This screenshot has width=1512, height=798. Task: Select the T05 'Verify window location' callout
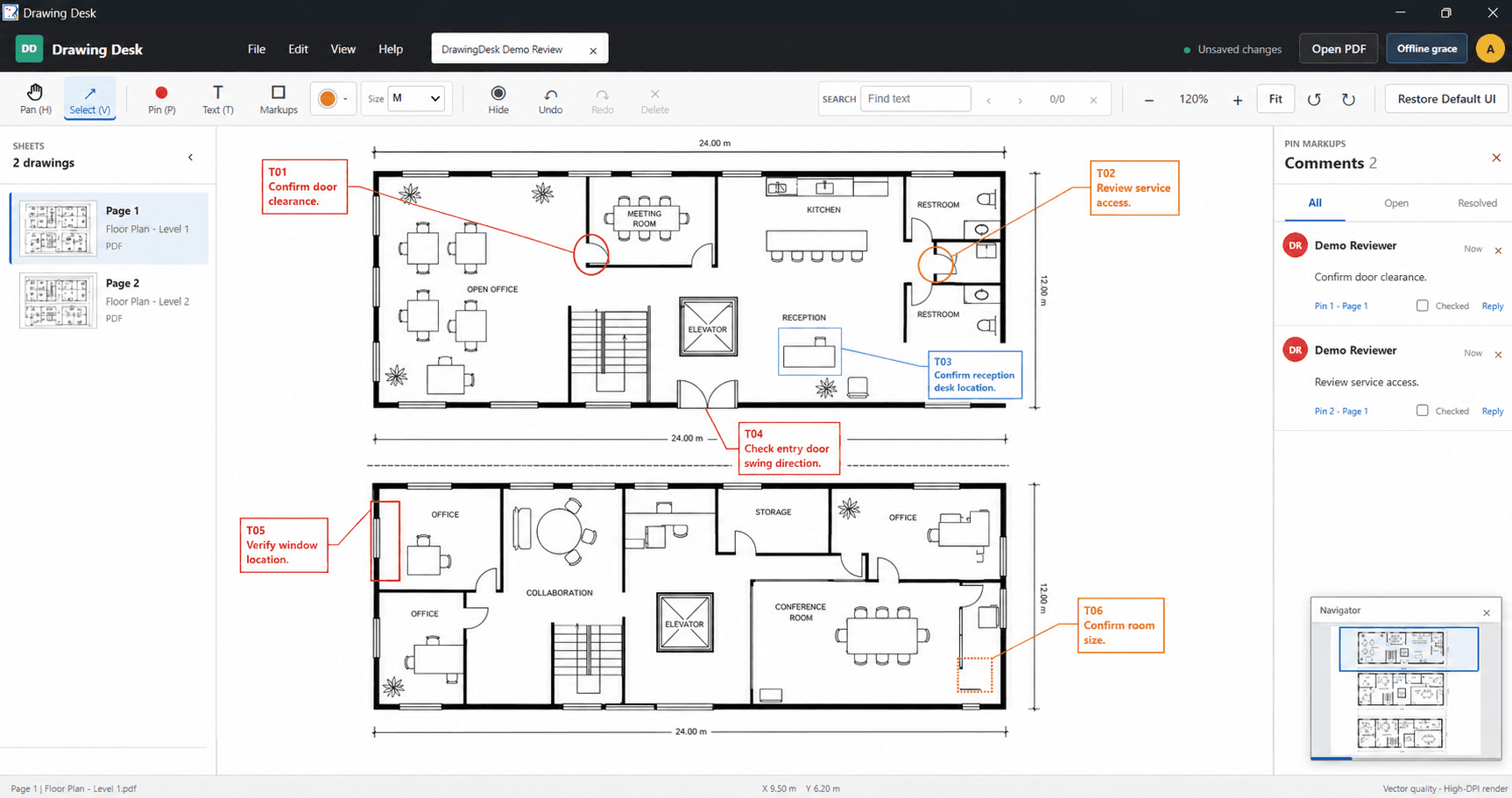point(284,545)
